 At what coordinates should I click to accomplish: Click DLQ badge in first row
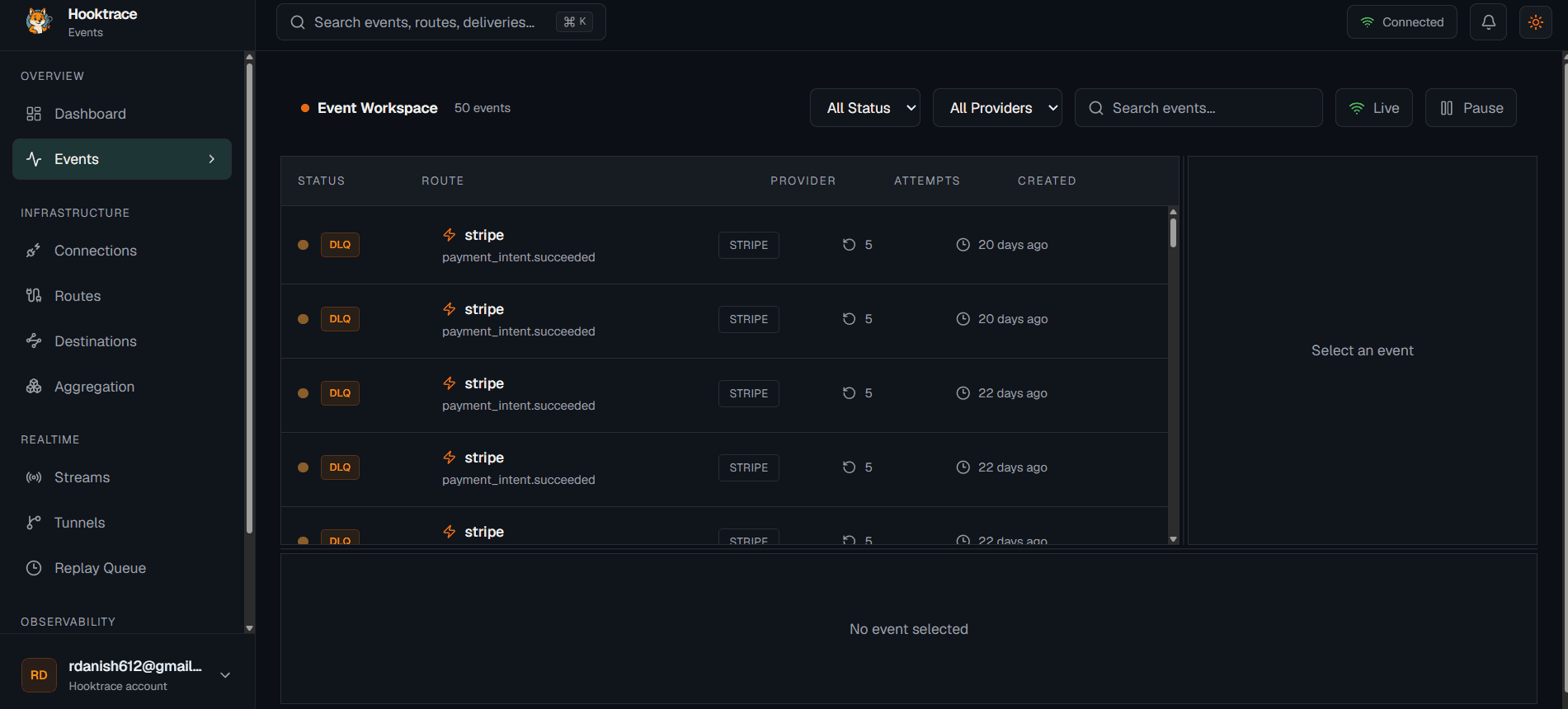(340, 245)
